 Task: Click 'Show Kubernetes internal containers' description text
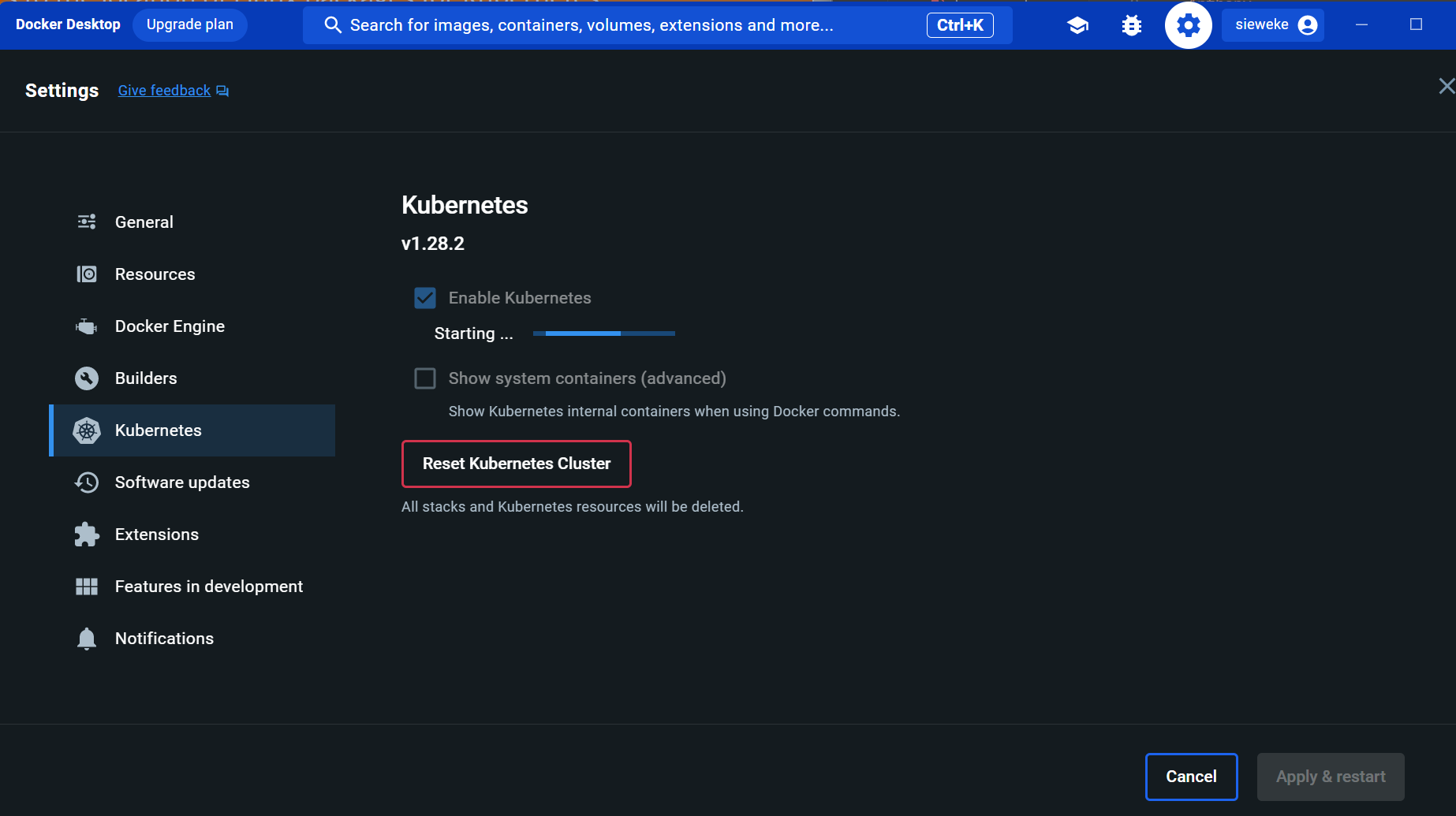pyautogui.click(x=674, y=412)
